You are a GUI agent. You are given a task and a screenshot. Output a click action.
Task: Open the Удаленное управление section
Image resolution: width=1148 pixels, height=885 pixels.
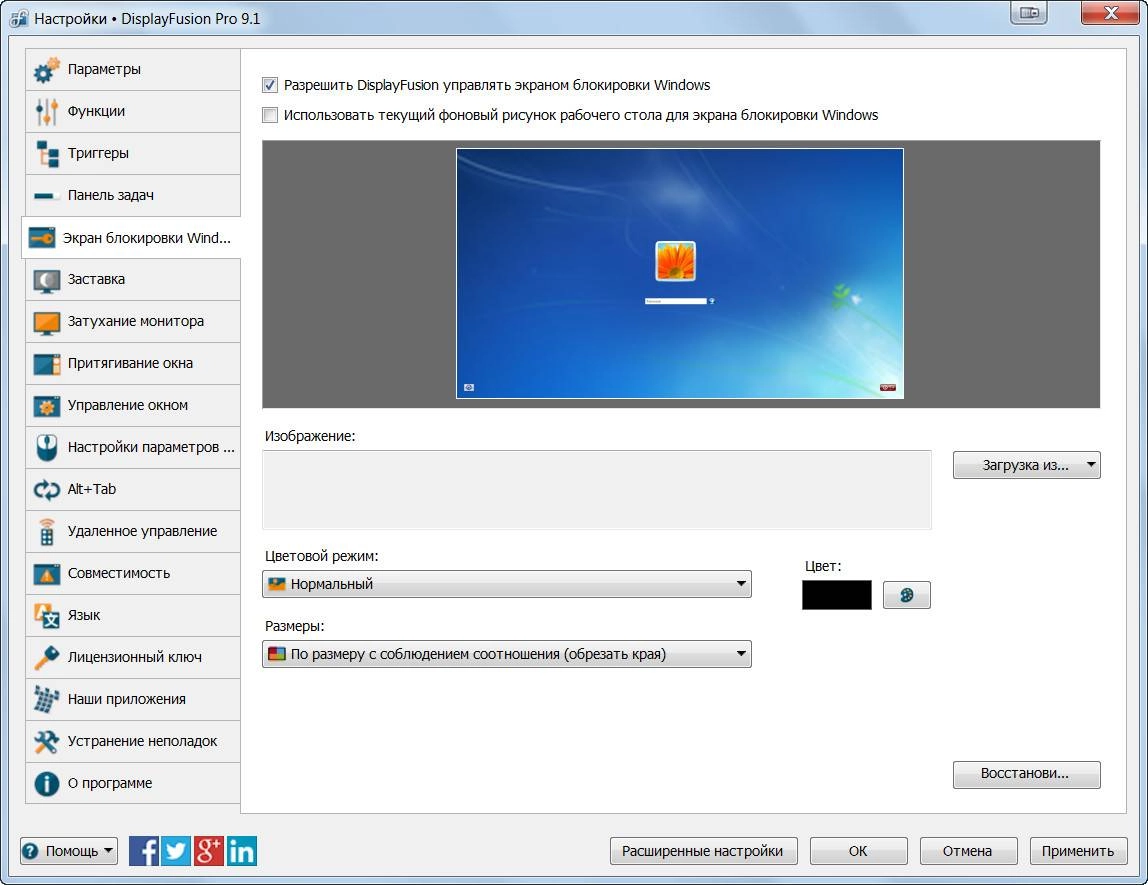pos(133,531)
